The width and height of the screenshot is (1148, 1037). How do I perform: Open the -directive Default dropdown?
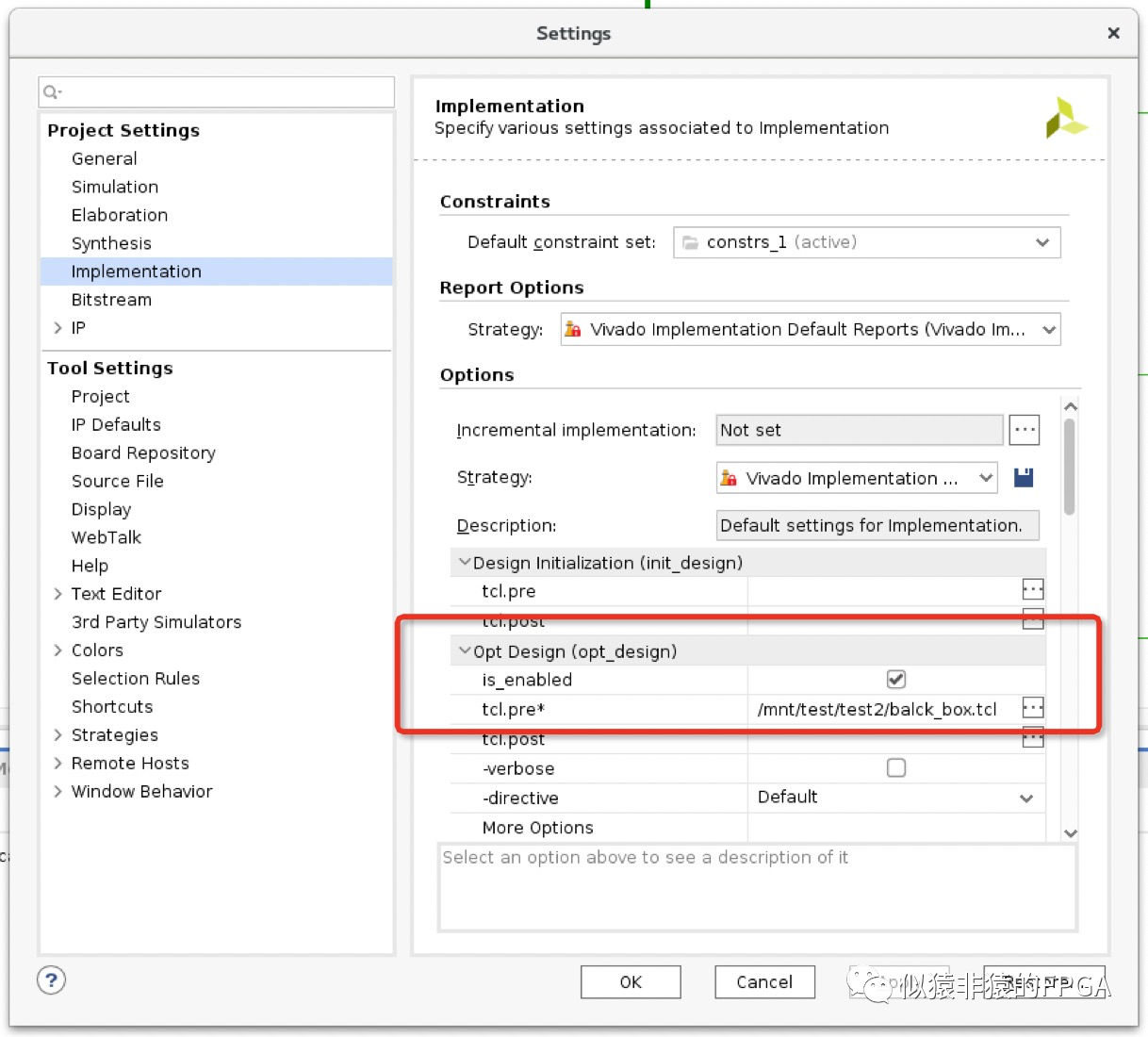click(896, 798)
